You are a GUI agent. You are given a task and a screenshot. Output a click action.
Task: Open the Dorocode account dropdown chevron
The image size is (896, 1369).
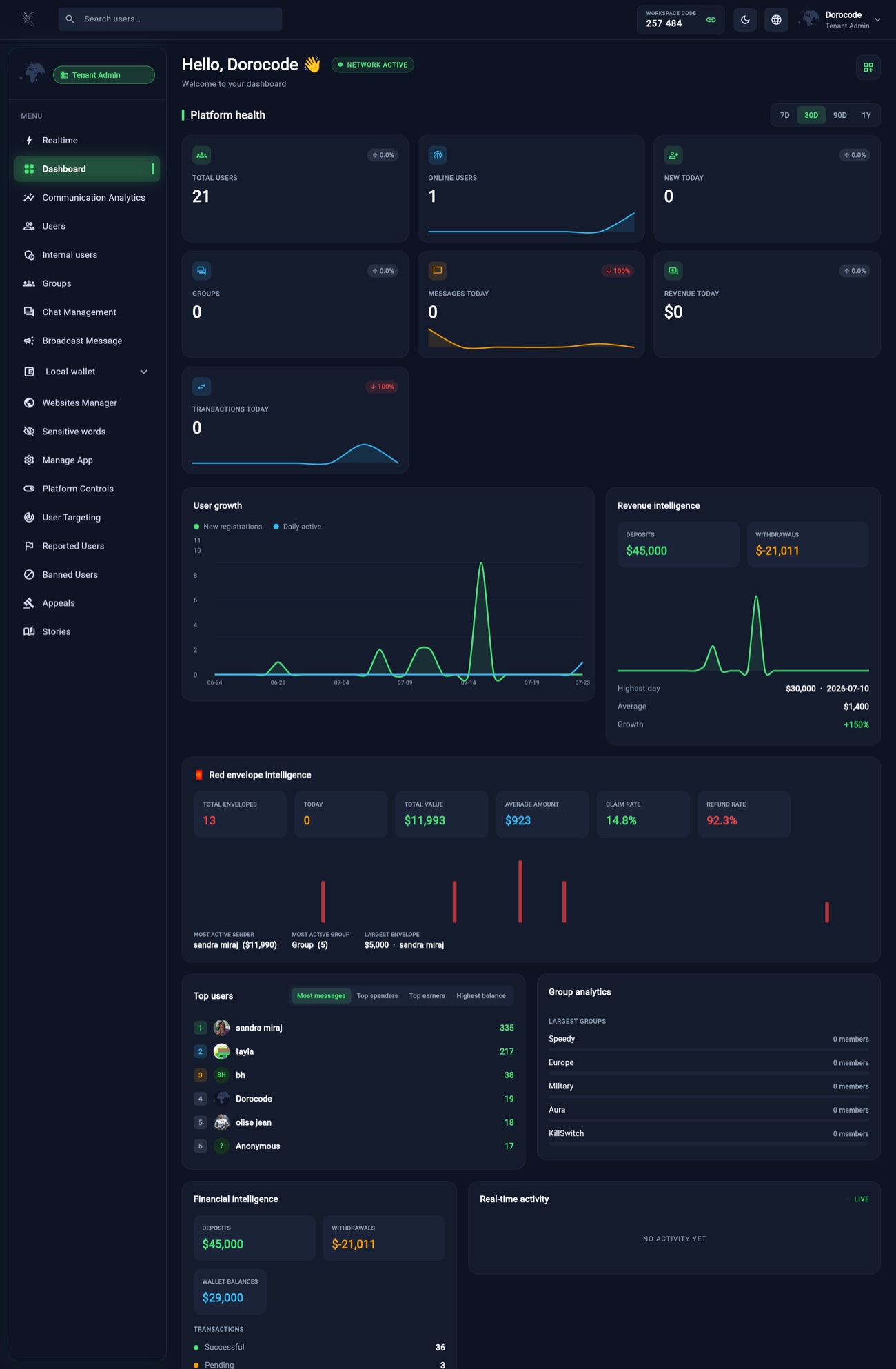(877, 20)
